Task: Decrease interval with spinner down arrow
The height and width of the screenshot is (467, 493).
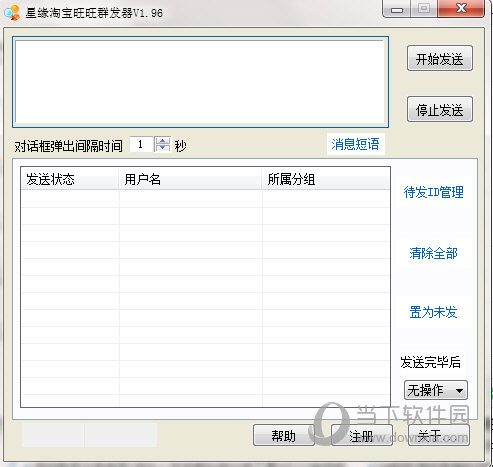Action: (163, 148)
